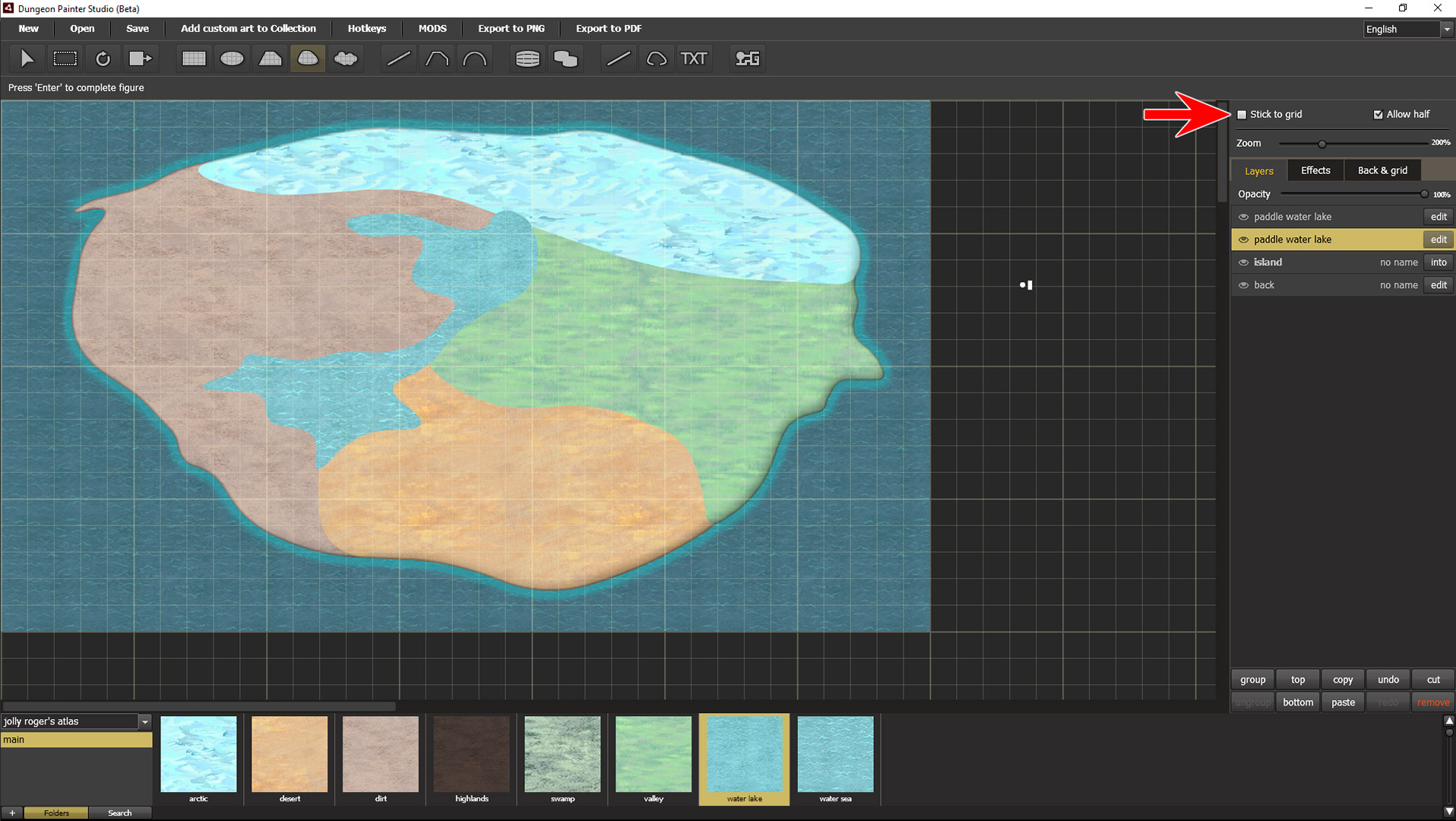Switch to the Search tab
The height and width of the screenshot is (821, 1456).
point(119,813)
